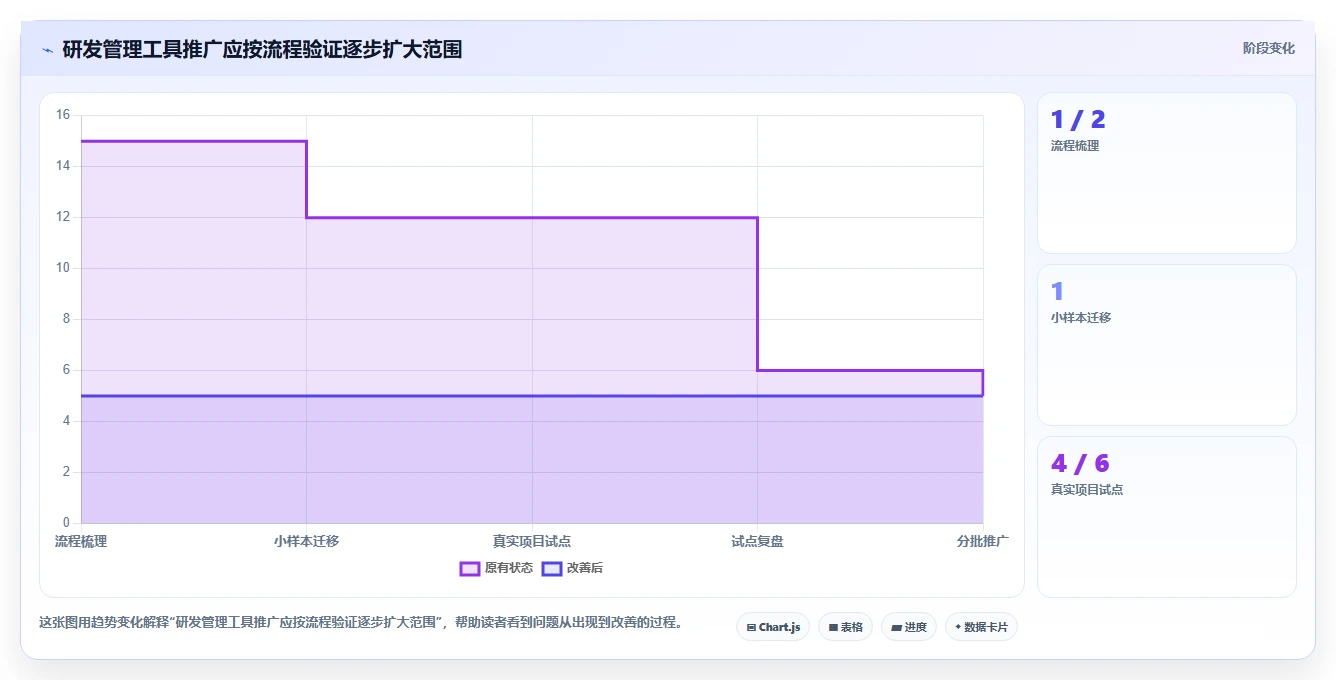Open the 小样本迁移 data card
Image resolution: width=1336 pixels, height=680 pixels.
1167,345
